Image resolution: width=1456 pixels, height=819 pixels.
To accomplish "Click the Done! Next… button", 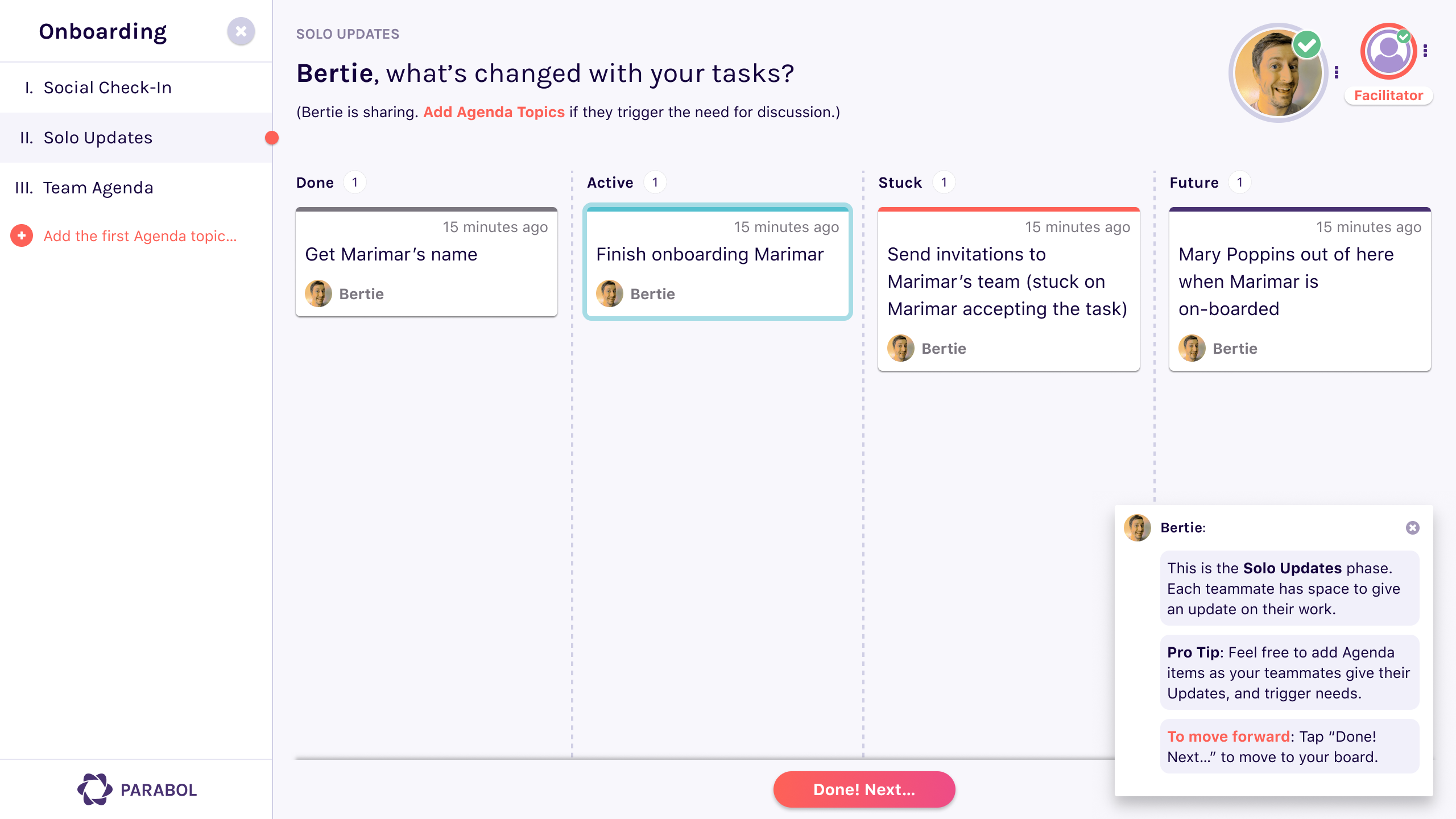I will [863, 789].
